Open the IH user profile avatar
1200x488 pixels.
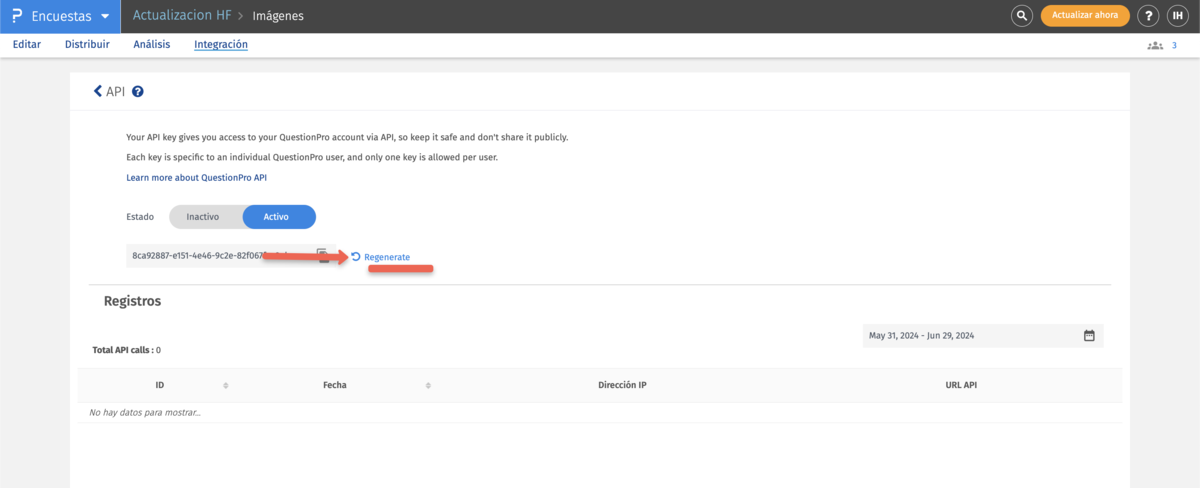pyautogui.click(x=1177, y=16)
